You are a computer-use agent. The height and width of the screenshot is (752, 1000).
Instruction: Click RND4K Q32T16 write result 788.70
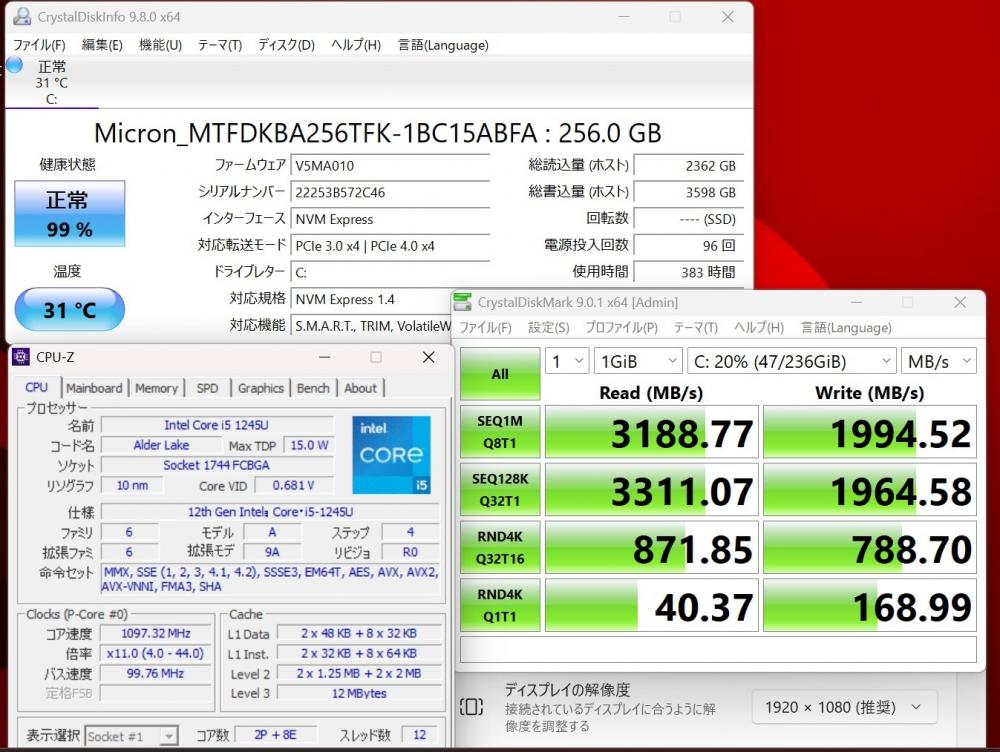point(869,547)
